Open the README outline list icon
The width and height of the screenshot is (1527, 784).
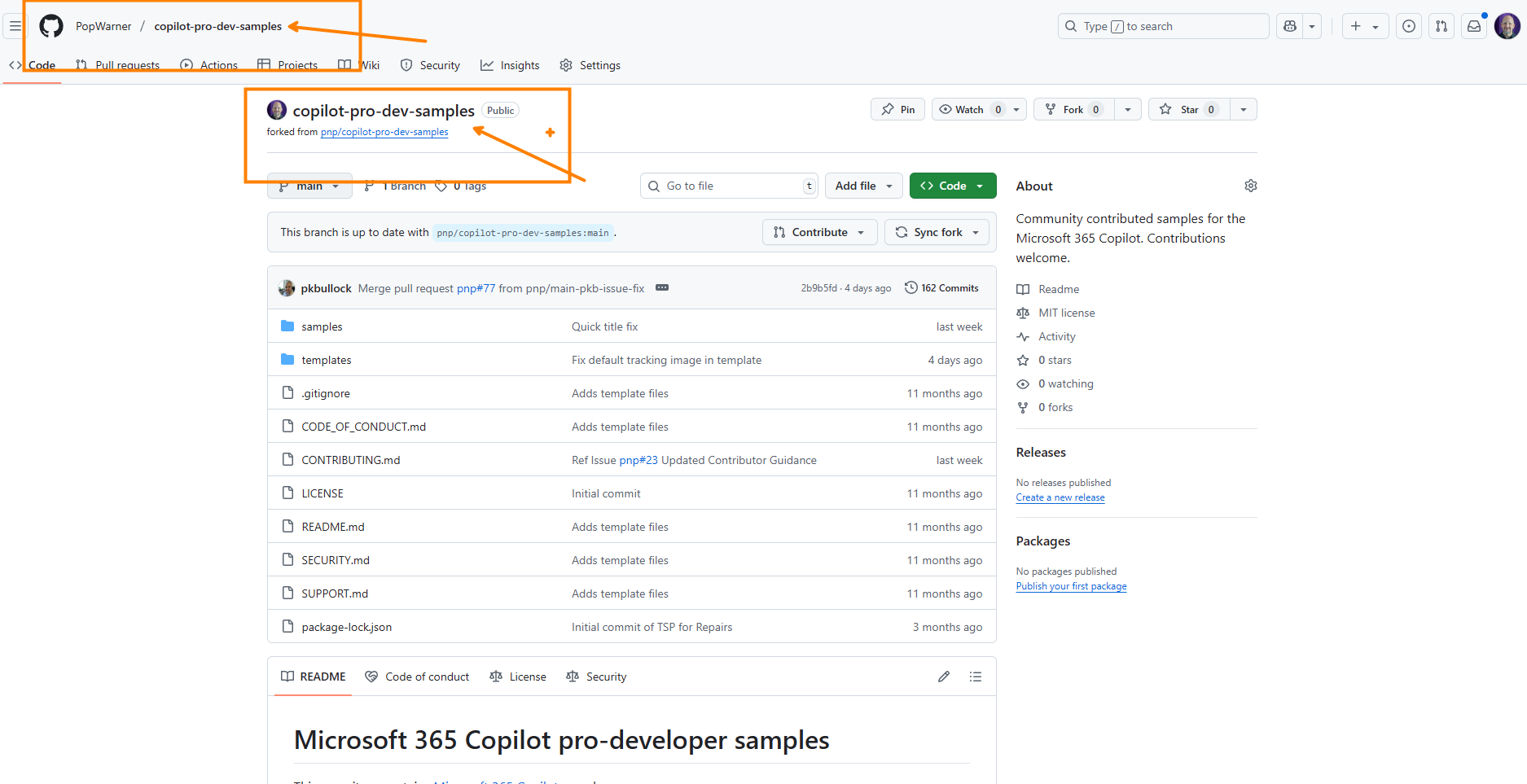click(x=976, y=677)
